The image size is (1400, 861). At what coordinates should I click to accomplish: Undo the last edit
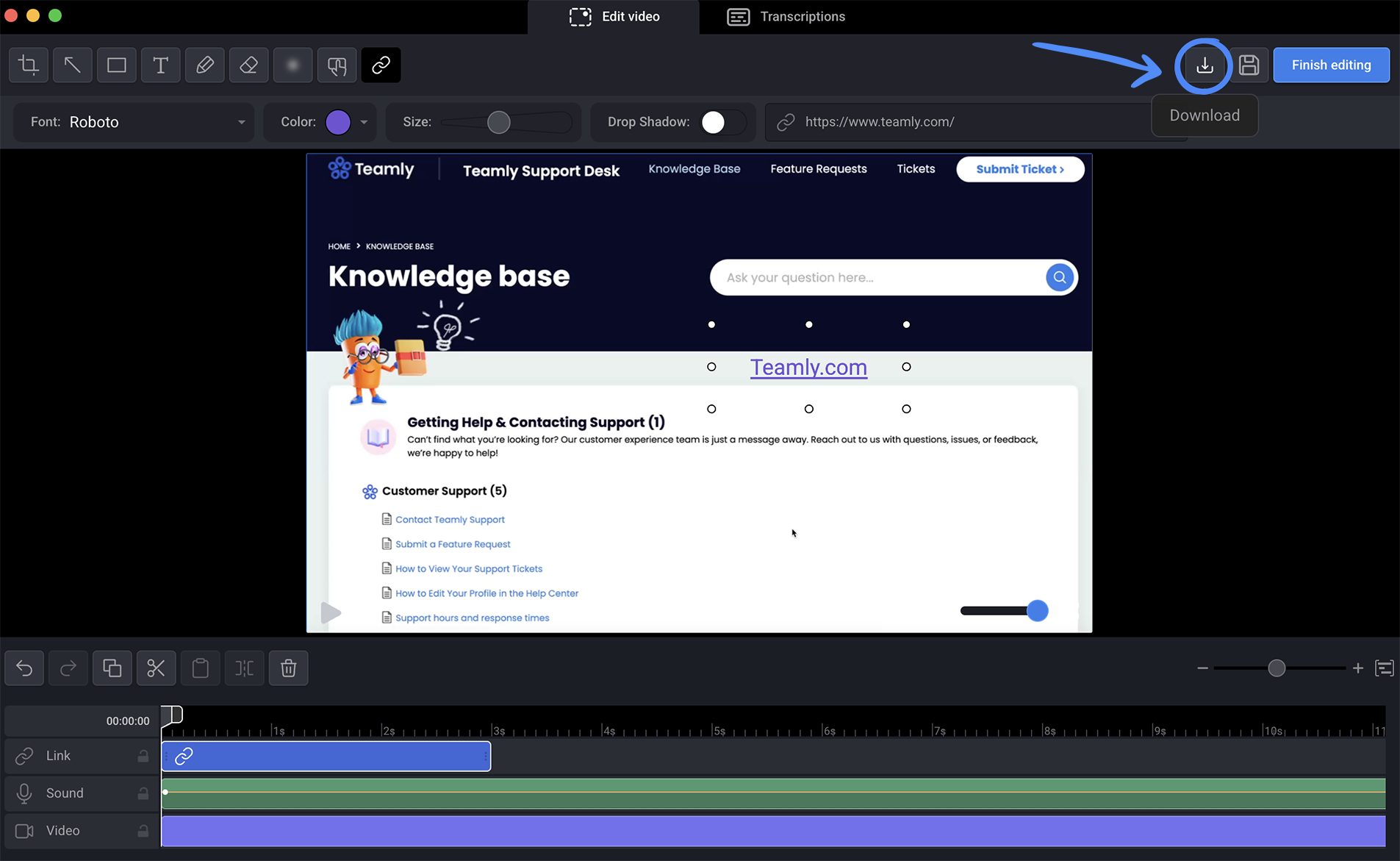pos(24,668)
